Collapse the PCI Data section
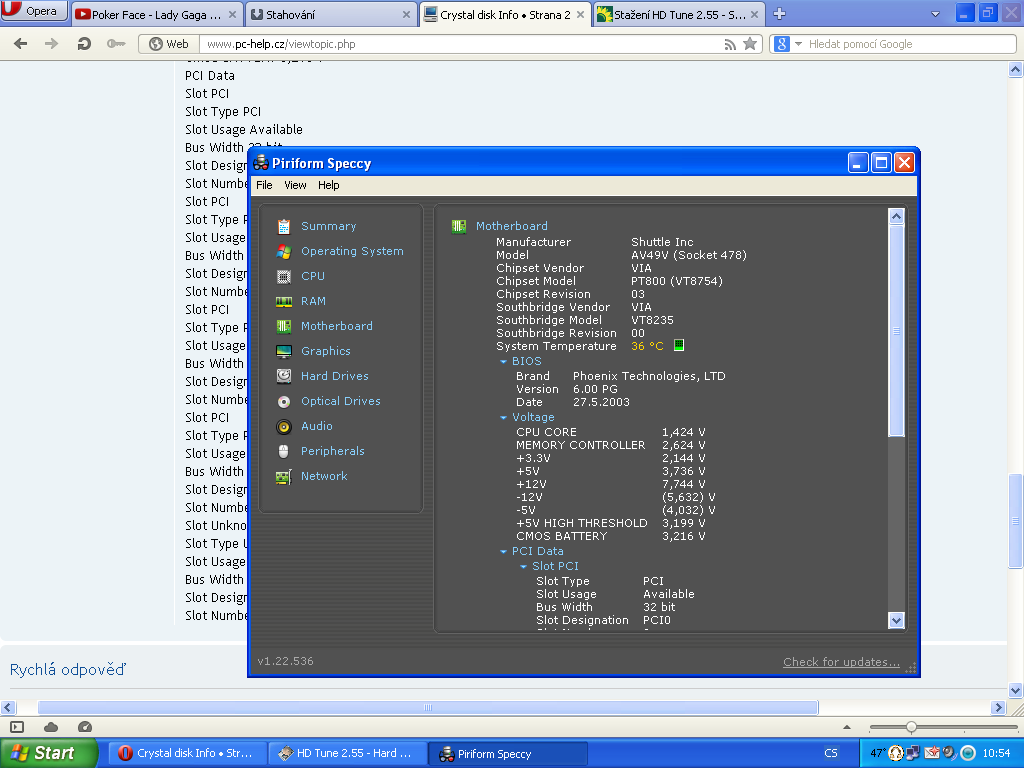 (504, 552)
